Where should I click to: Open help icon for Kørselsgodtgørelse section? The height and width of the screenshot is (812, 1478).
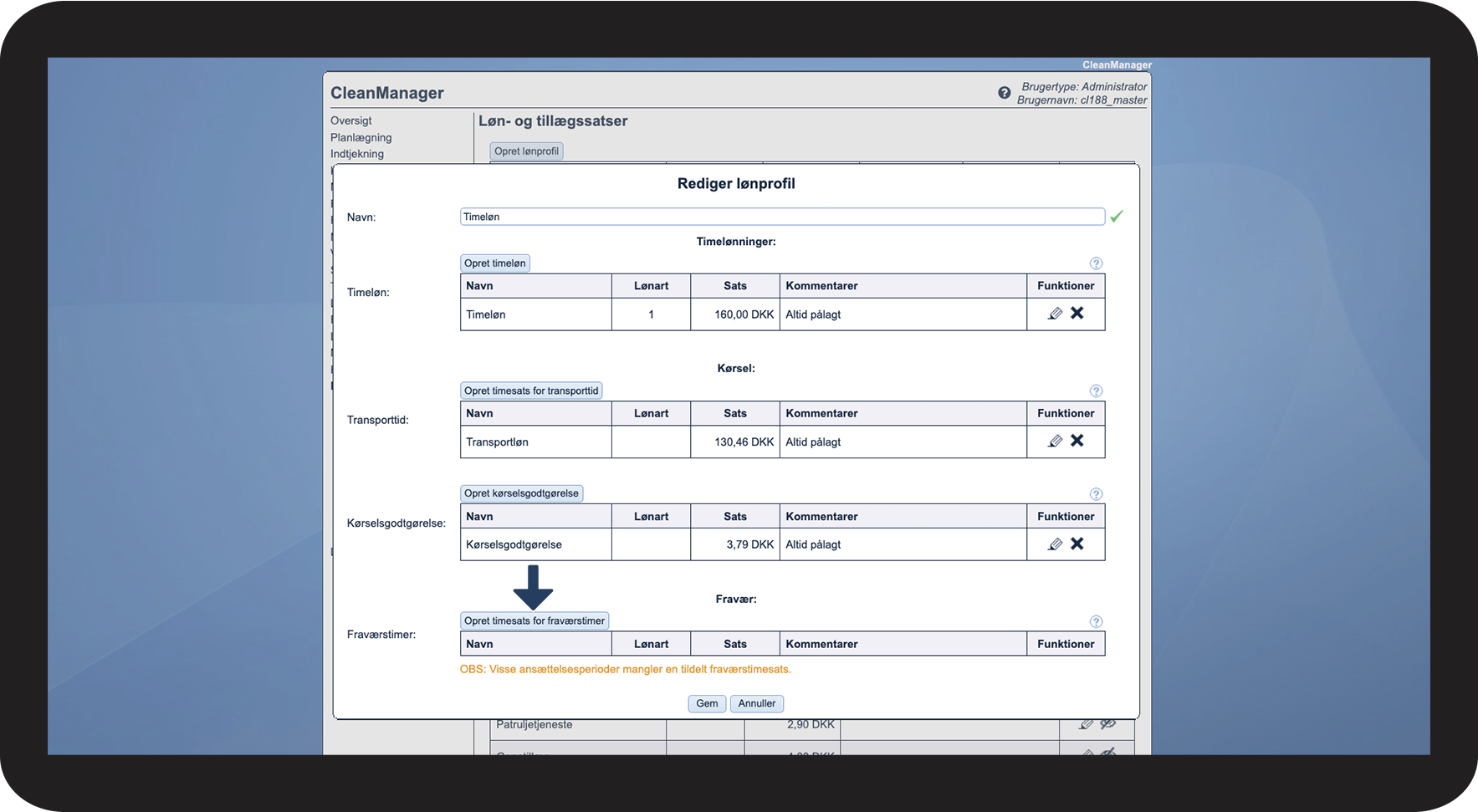click(1096, 494)
